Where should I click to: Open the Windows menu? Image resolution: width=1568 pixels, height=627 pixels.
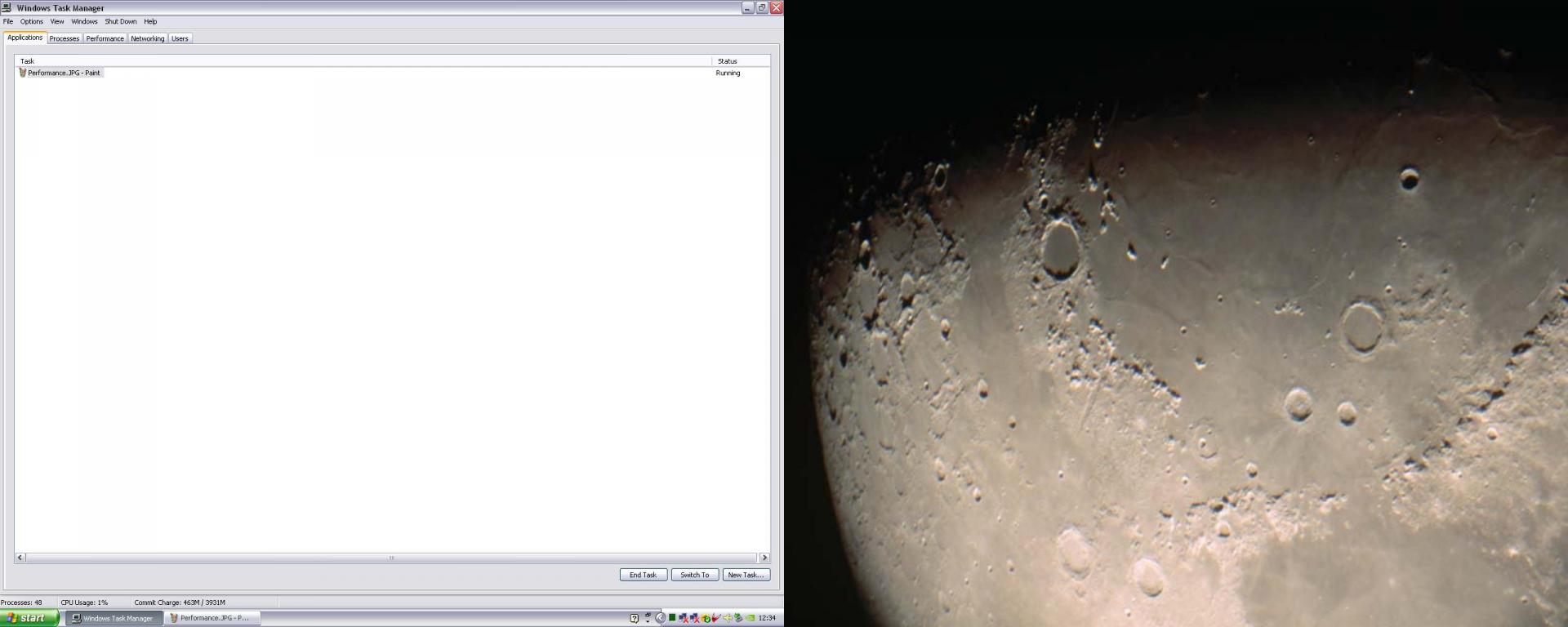click(x=84, y=22)
